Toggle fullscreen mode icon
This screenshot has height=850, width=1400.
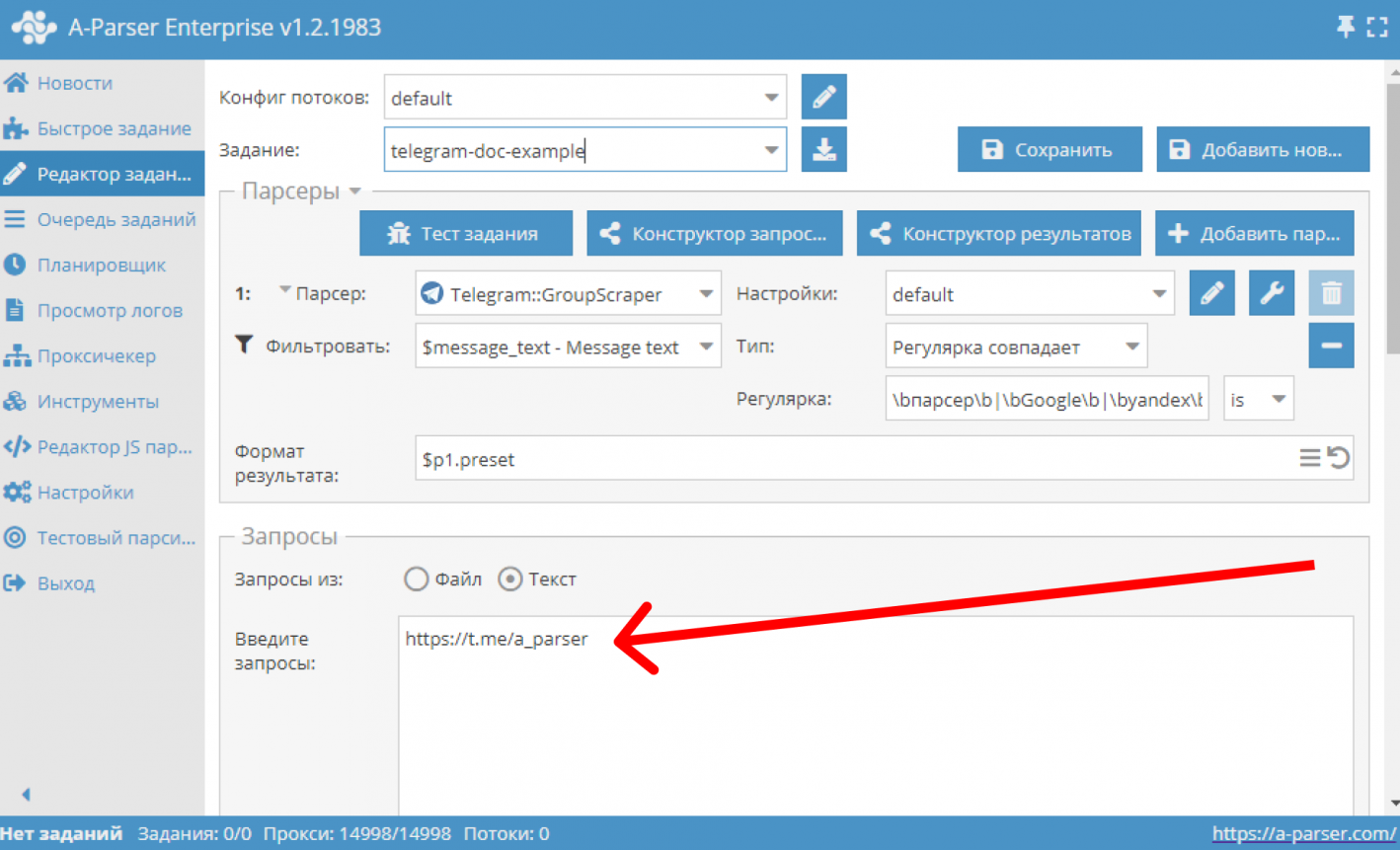point(1377,27)
